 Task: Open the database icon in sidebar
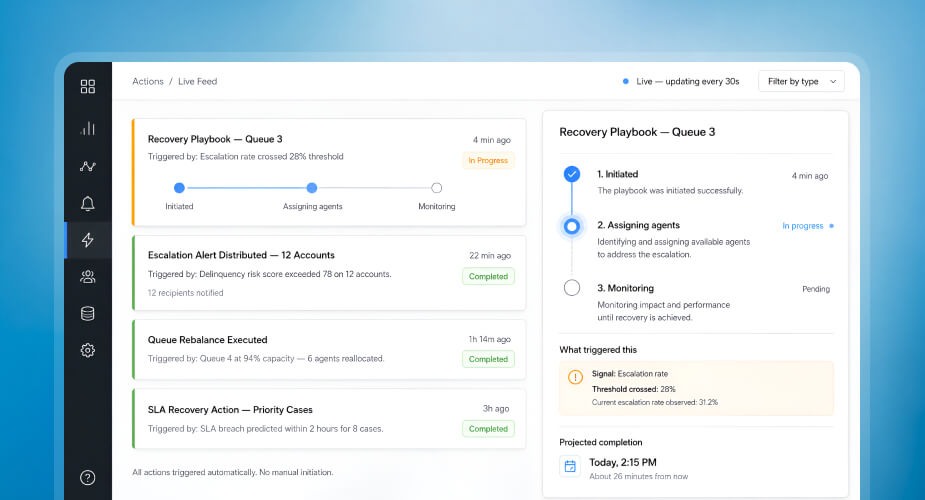tap(87, 314)
